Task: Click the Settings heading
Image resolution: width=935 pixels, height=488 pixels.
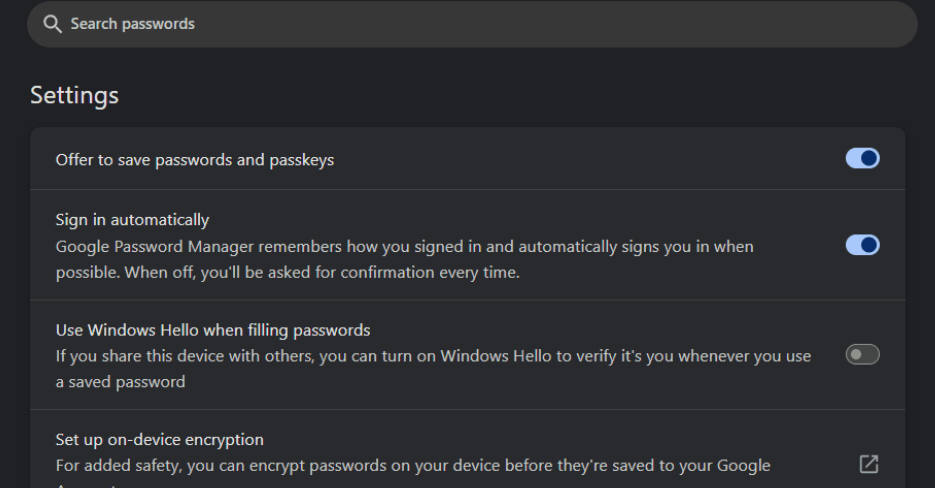Action: (x=74, y=95)
